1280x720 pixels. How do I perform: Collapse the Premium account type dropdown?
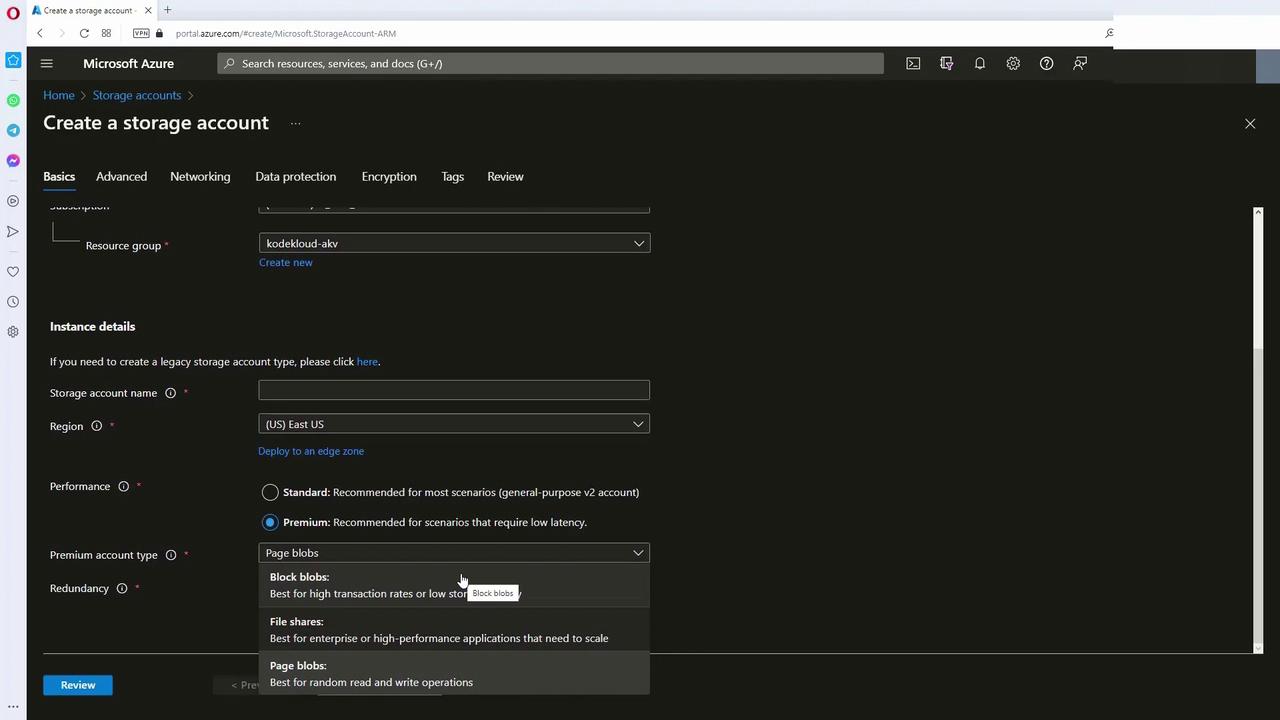click(x=454, y=553)
